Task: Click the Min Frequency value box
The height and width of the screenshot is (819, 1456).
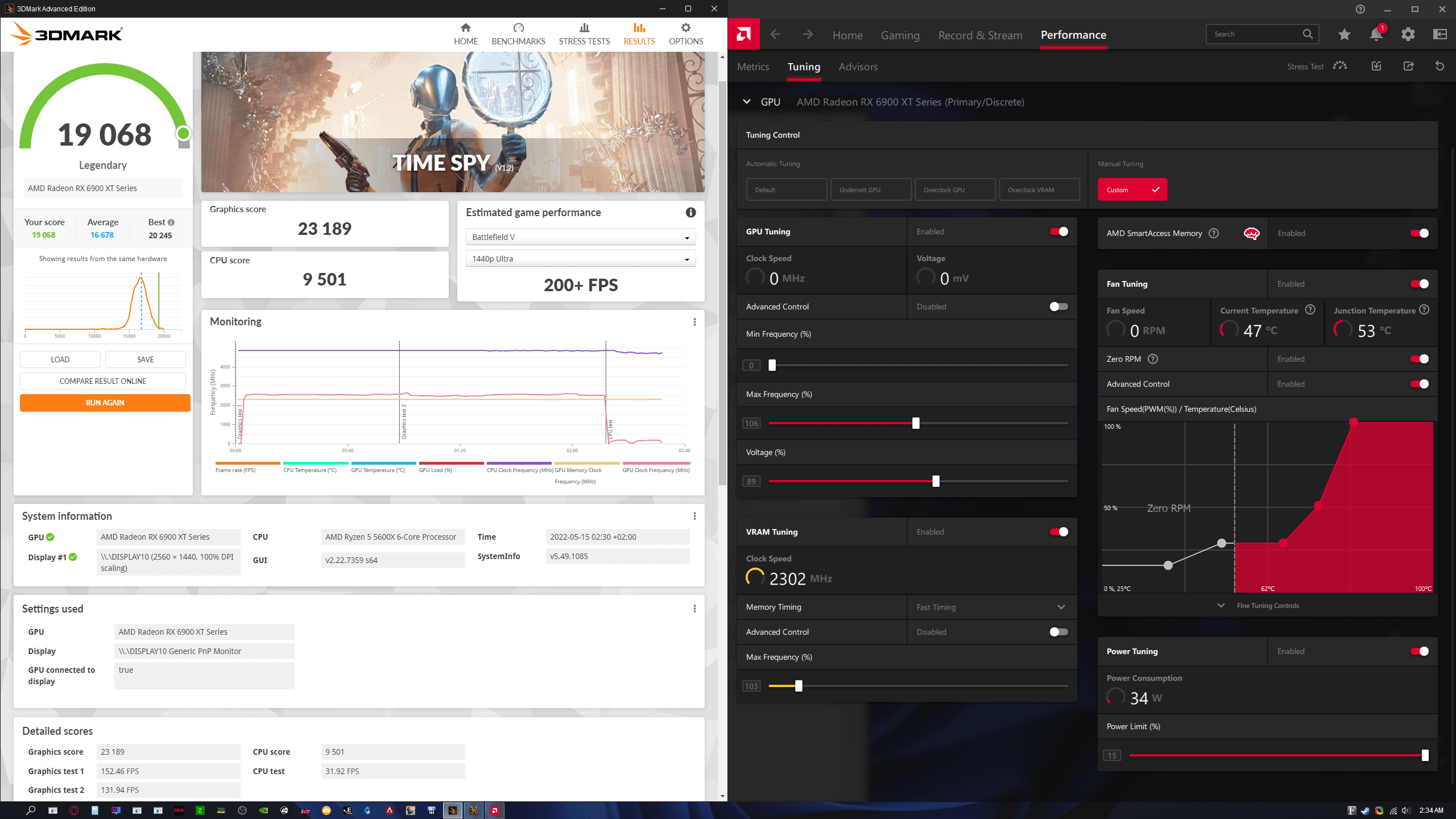Action: tap(751, 366)
